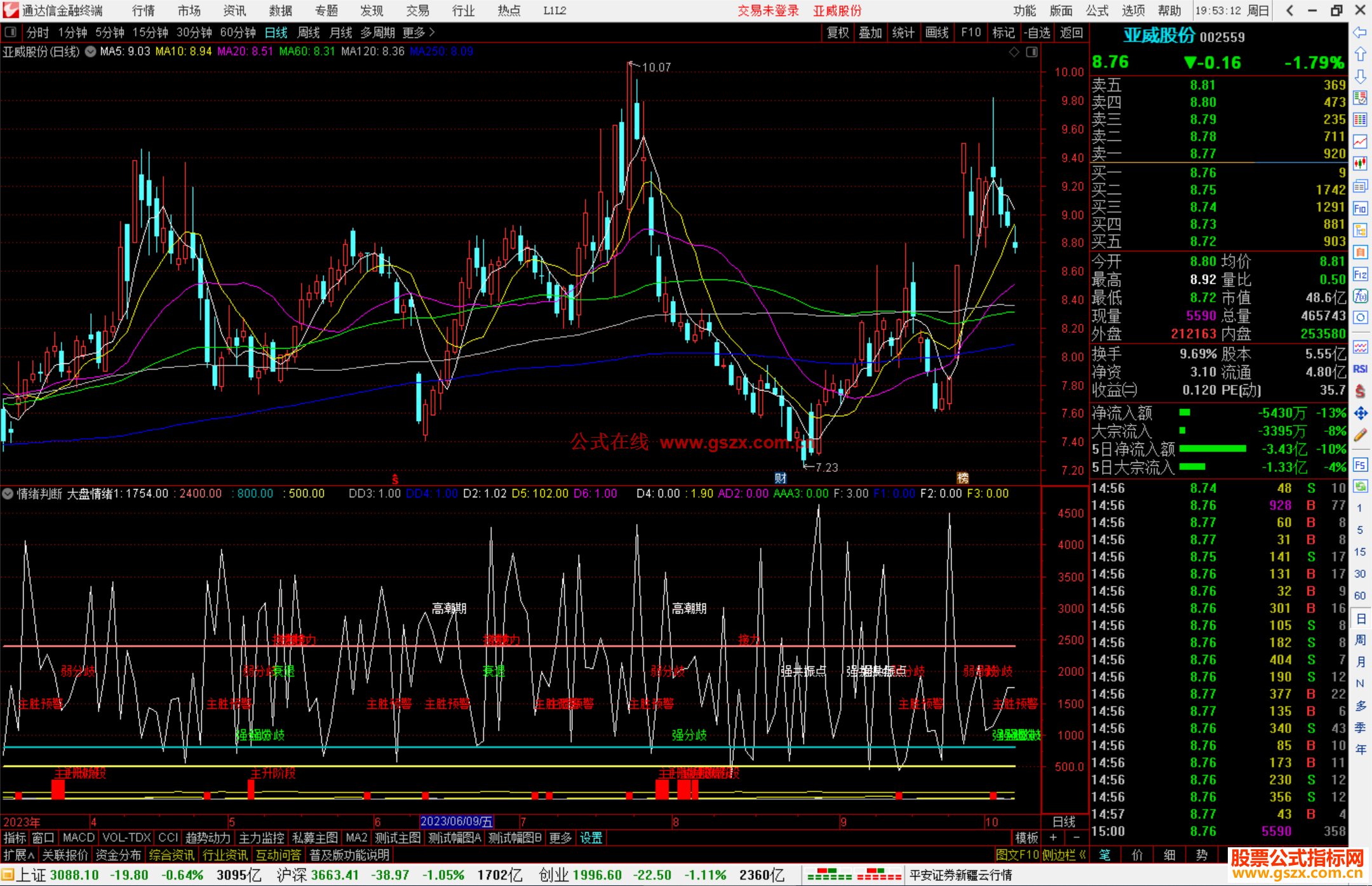This screenshot has height=886, width=1372.
Task: Switch to the MACD indicator tab
Action: [x=78, y=838]
